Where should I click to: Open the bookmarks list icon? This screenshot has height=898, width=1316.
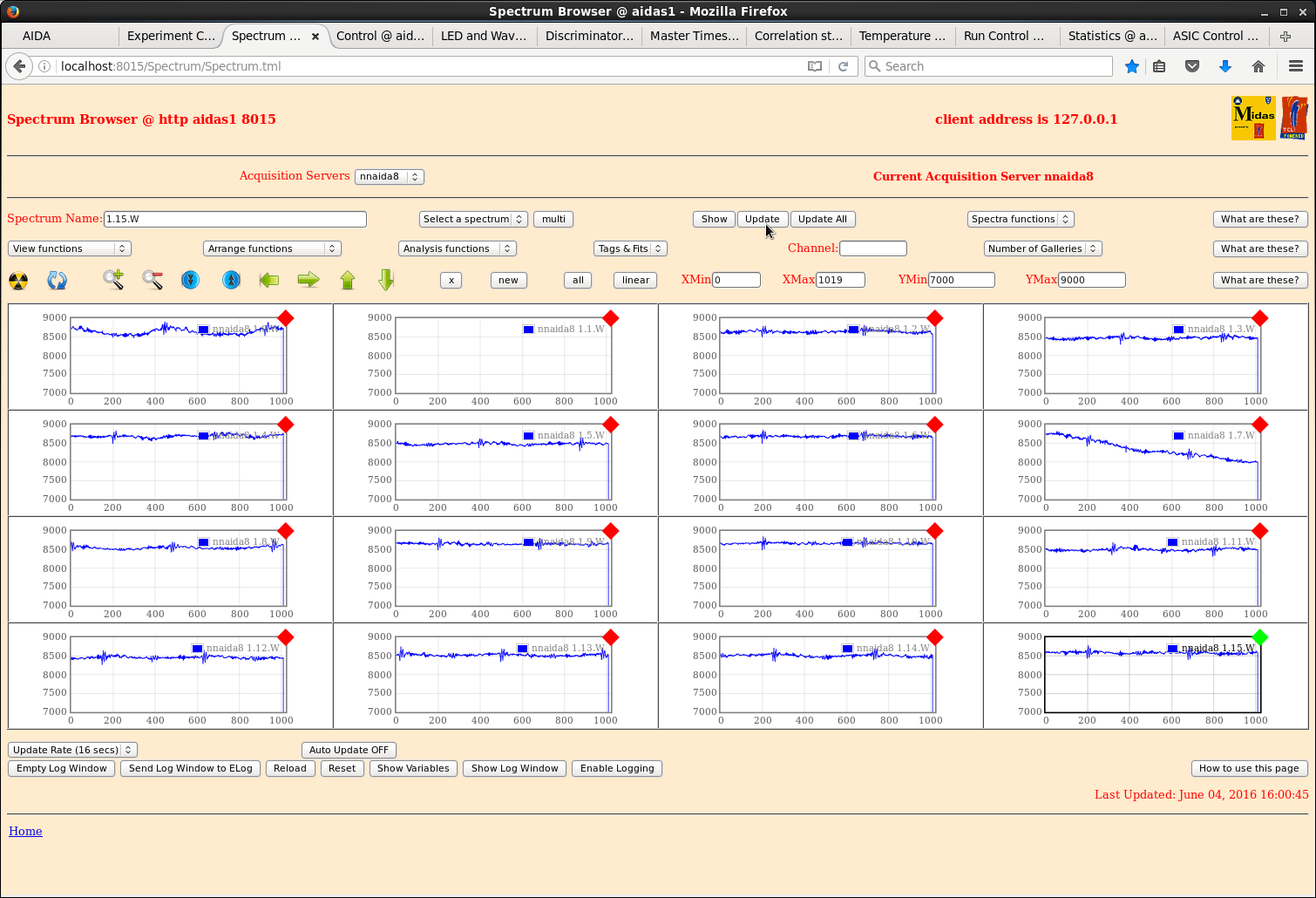pos(1159,66)
